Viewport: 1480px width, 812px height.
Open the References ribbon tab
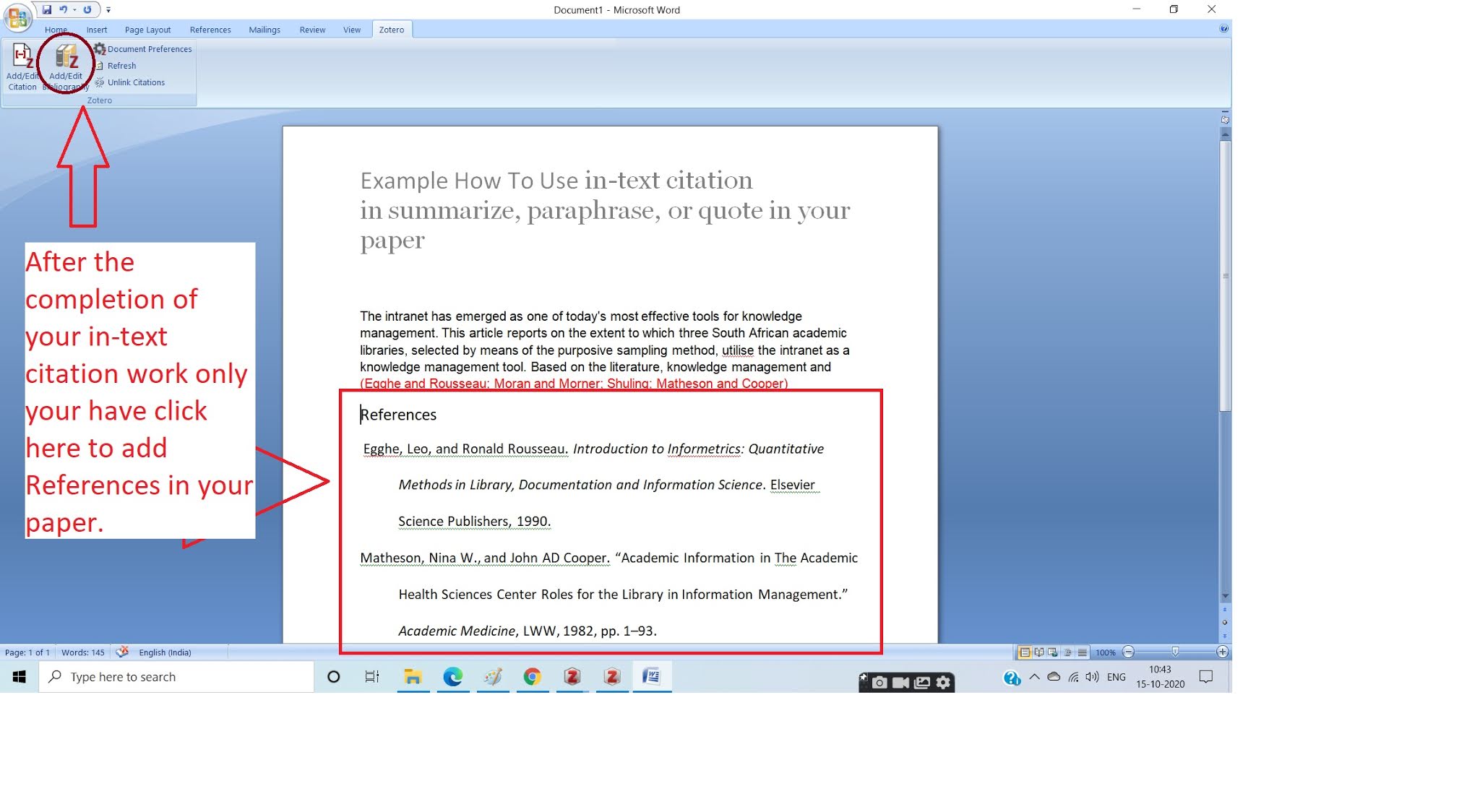pyautogui.click(x=210, y=30)
